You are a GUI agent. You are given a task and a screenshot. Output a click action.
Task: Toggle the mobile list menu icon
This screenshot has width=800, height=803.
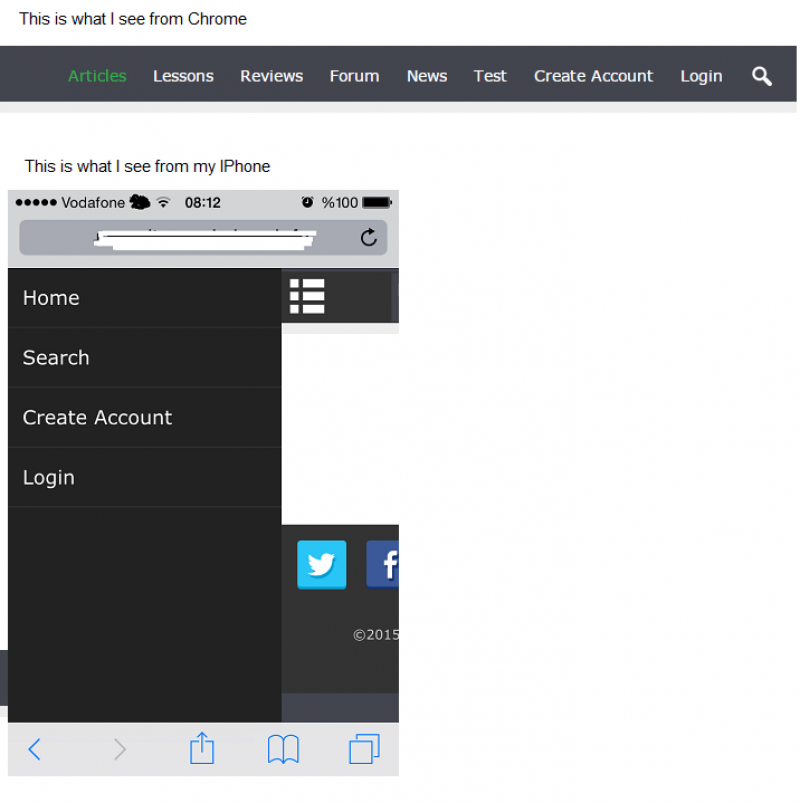(x=307, y=296)
